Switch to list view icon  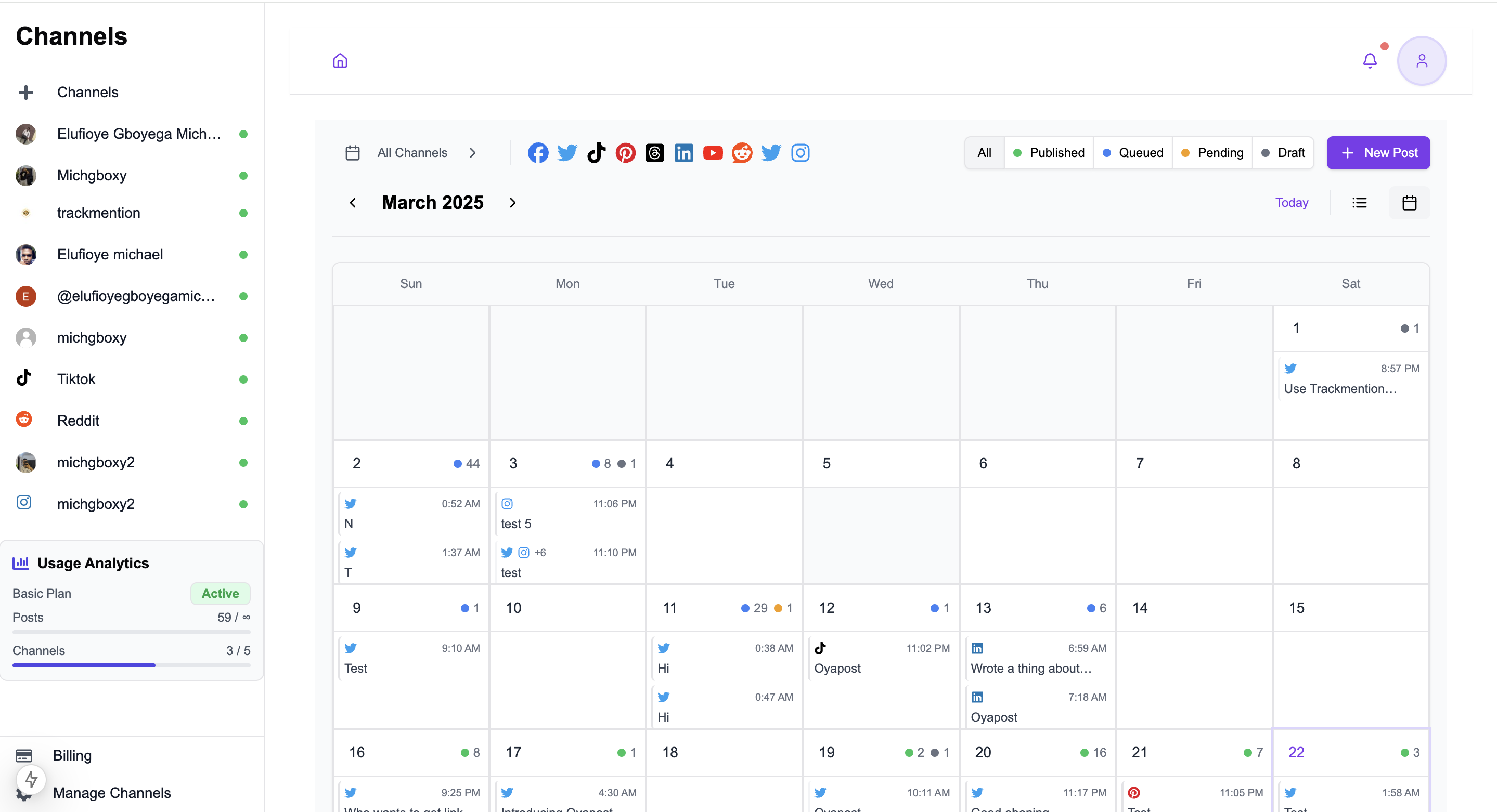[x=1359, y=203]
